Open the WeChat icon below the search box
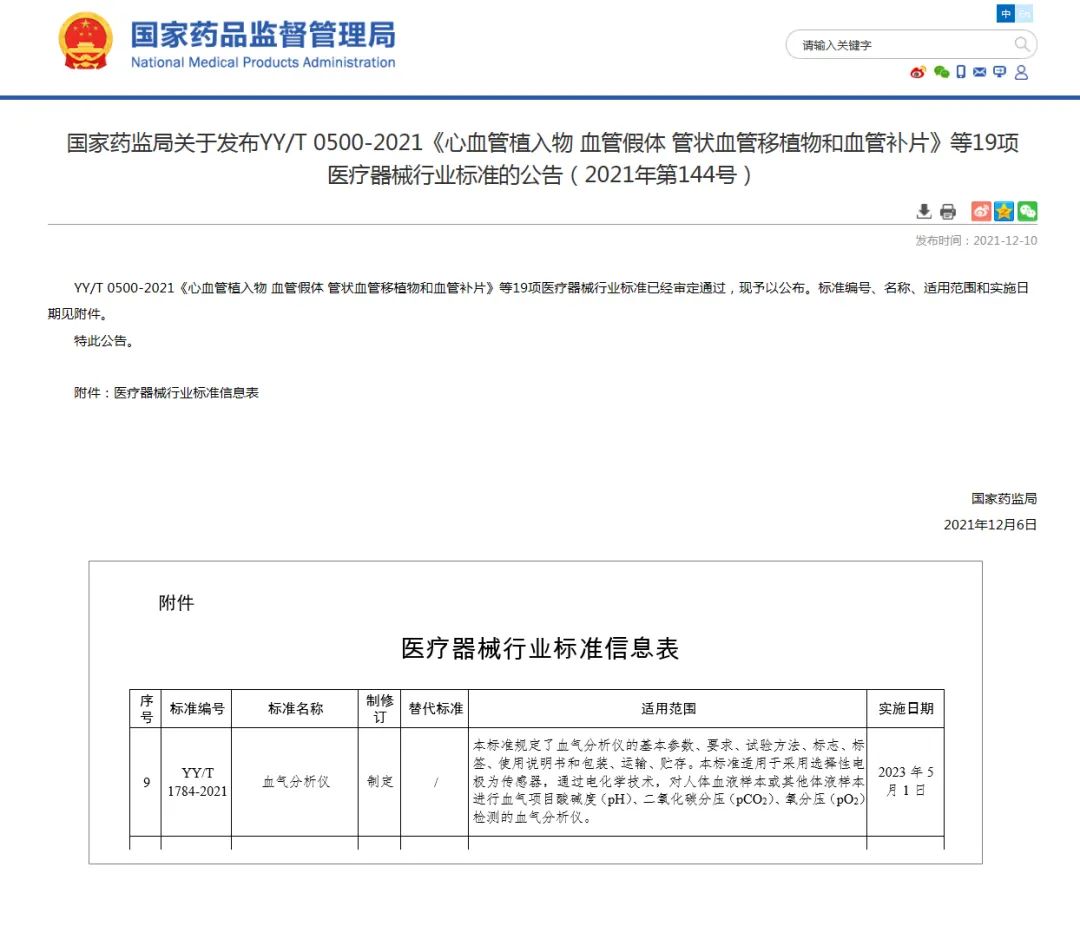 coord(941,72)
